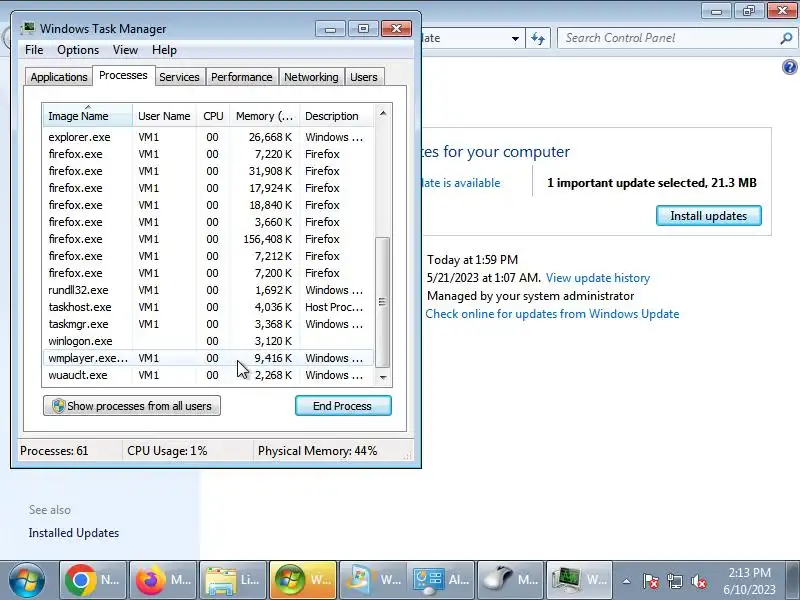Image resolution: width=800 pixels, height=600 pixels.
Task: Sort processes by Description column
Action: click(x=337, y=116)
